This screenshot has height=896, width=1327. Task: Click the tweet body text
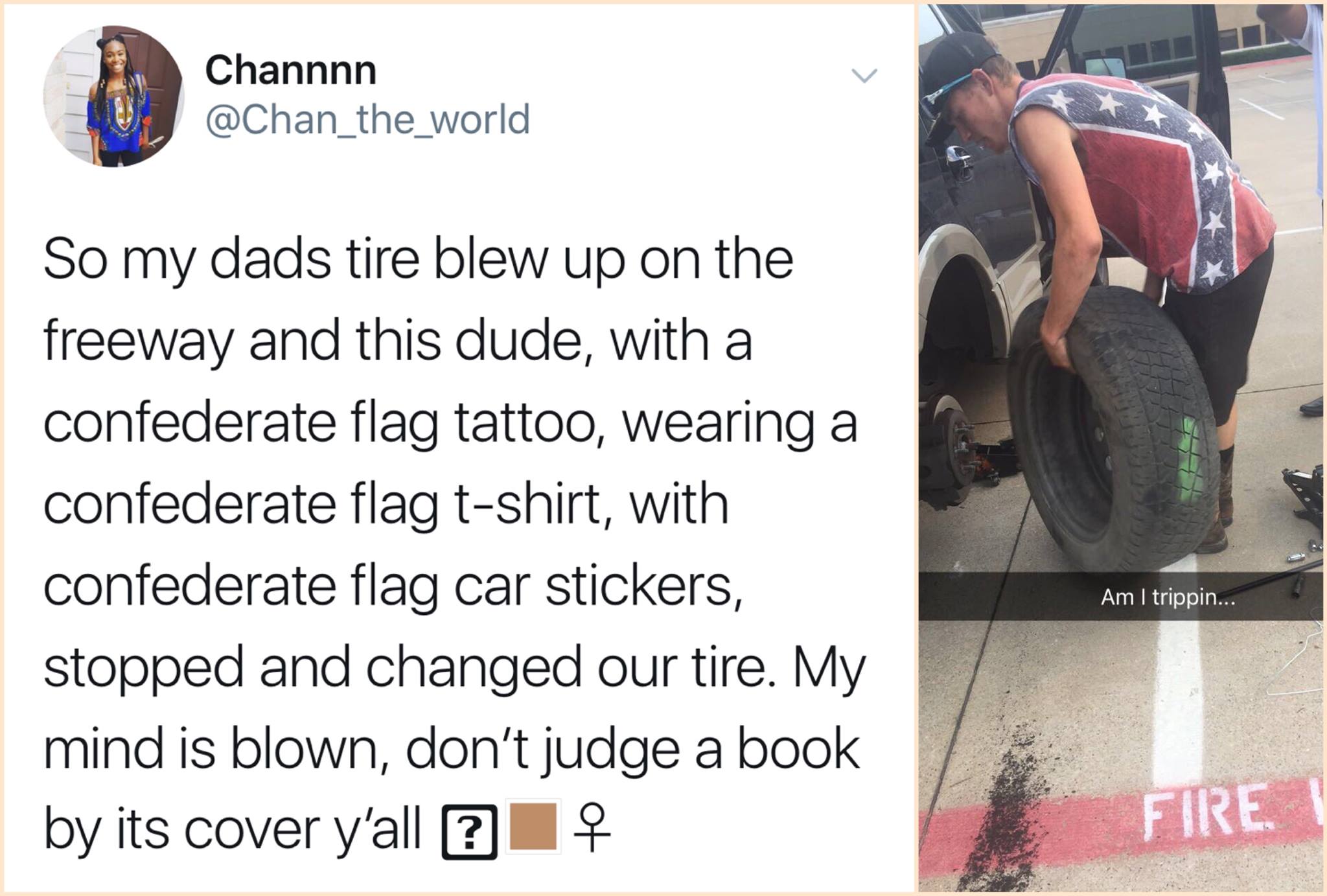coord(454,544)
